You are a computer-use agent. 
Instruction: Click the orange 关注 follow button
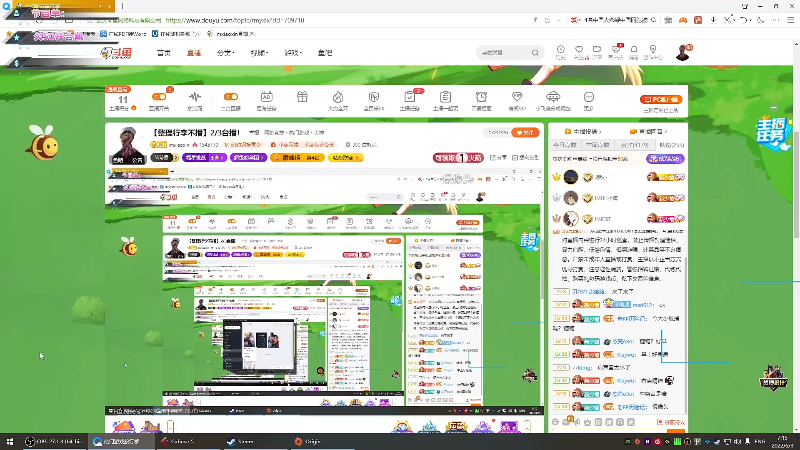point(525,133)
